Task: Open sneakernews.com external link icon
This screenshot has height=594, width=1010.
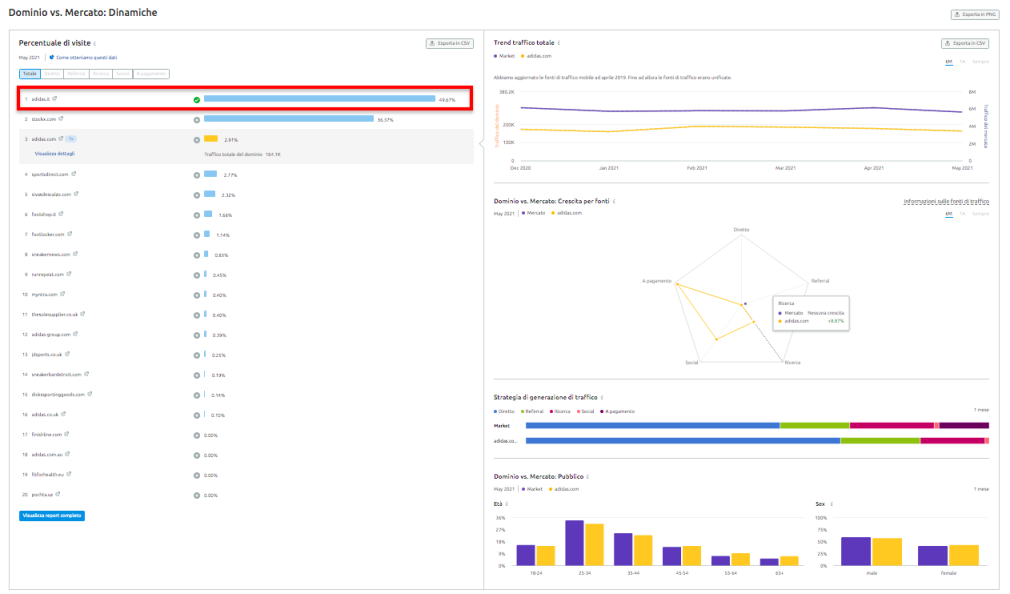Action: pos(75,254)
